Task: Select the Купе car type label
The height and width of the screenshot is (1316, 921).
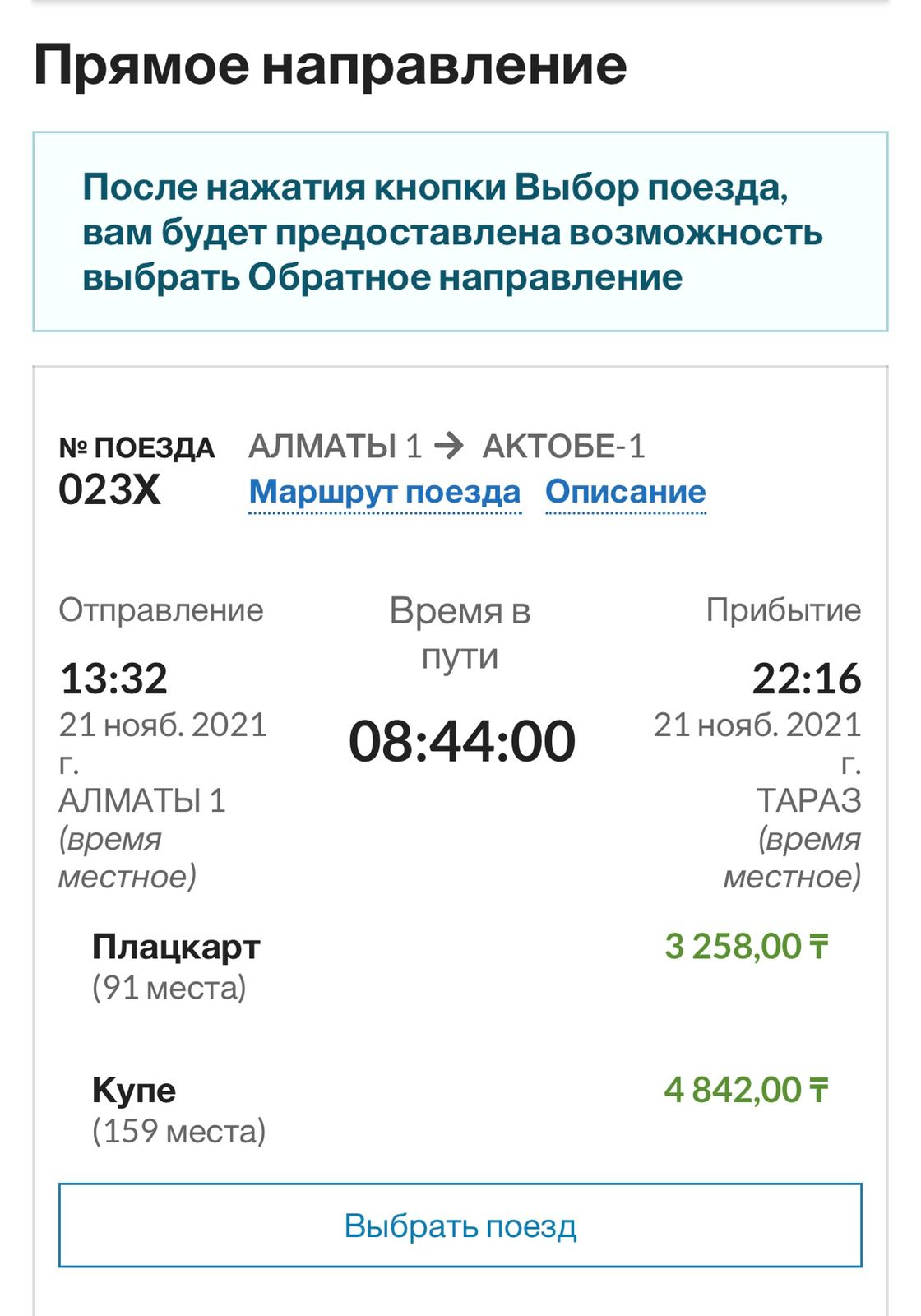Action: pyautogui.click(x=134, y=1091)
